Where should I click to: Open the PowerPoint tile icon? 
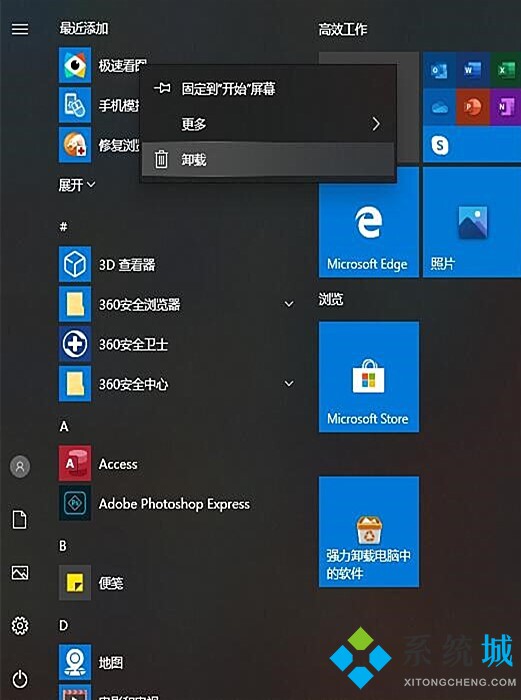473,107
